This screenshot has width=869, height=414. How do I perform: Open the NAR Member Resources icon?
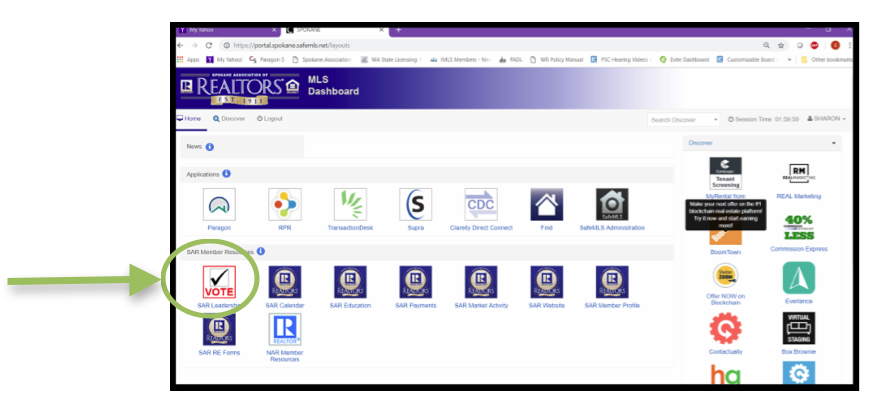[x=285, y=329]
